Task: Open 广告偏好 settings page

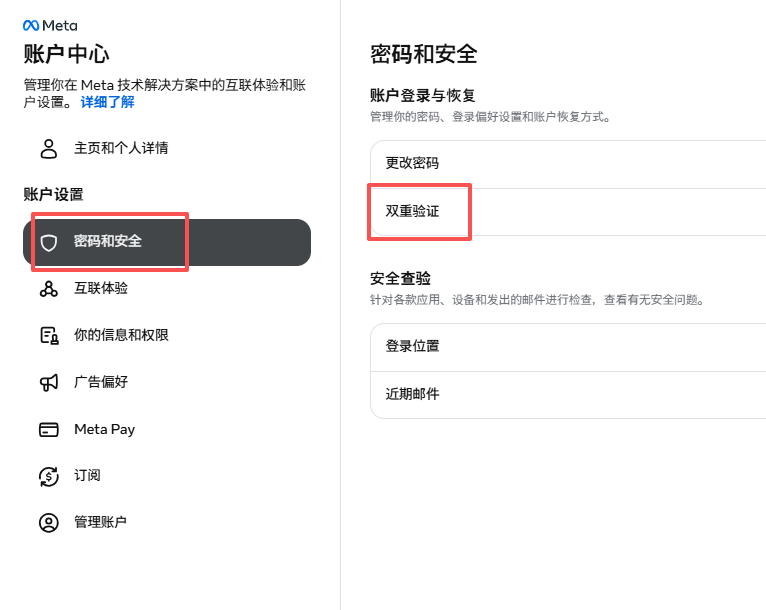Action: [167, 382]
